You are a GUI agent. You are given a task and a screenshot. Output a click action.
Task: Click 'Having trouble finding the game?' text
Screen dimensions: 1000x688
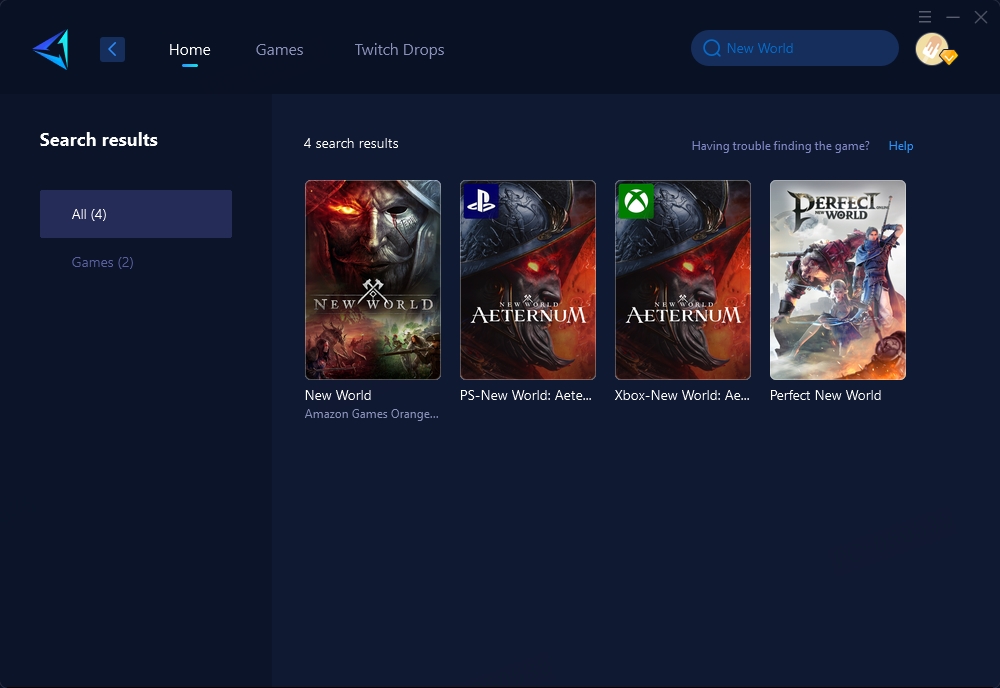[x=780, y=146]
